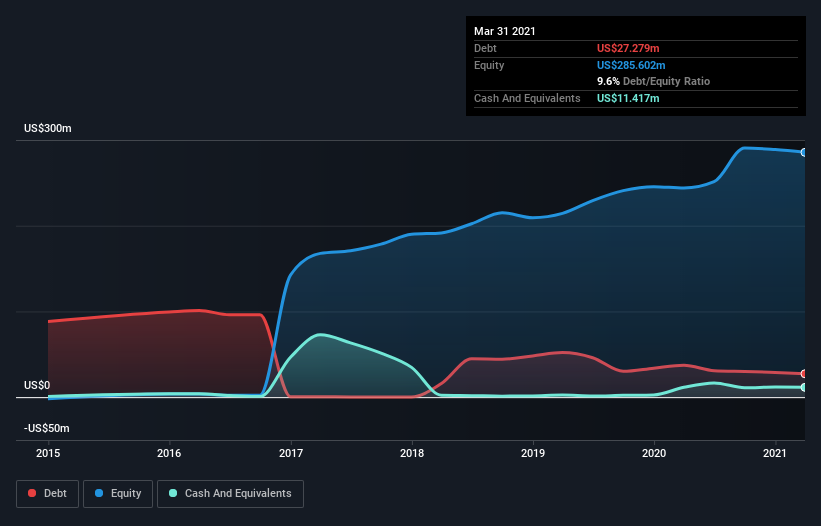Viewport: 821px width, 526px height.
Task: Select the 2018 x-axis label
Action: coord(412,453)
